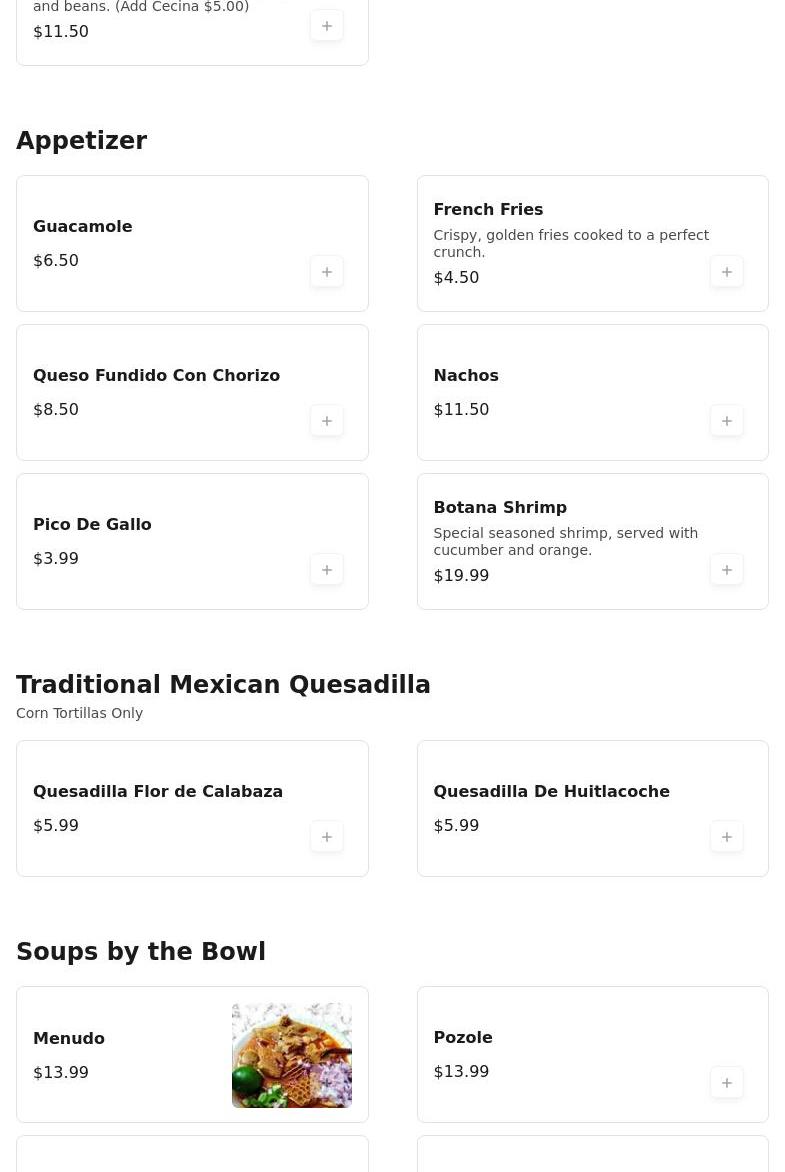Viewport: 785px width, 1172px height.
Task: Add French Fries to cart
Action: click(727, 272)
